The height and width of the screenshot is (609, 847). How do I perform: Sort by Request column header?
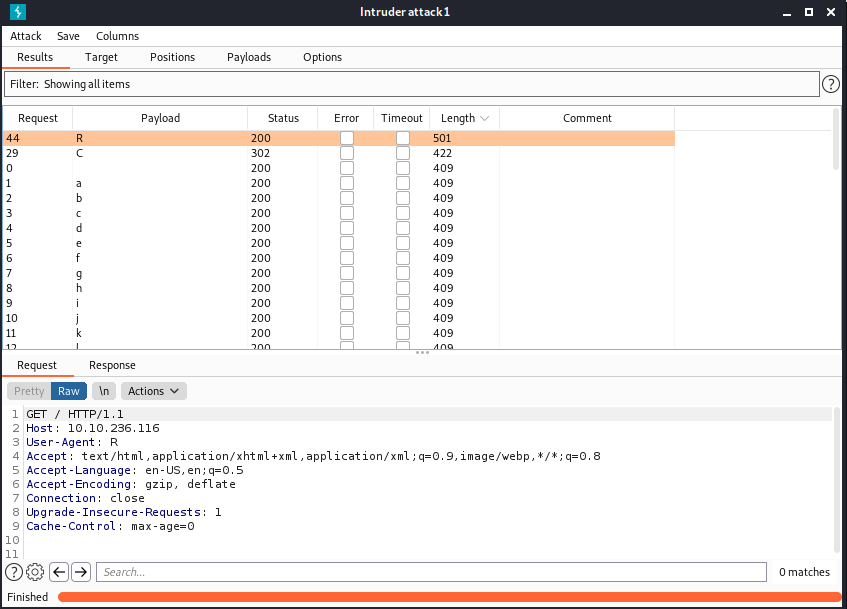point(38,118)
